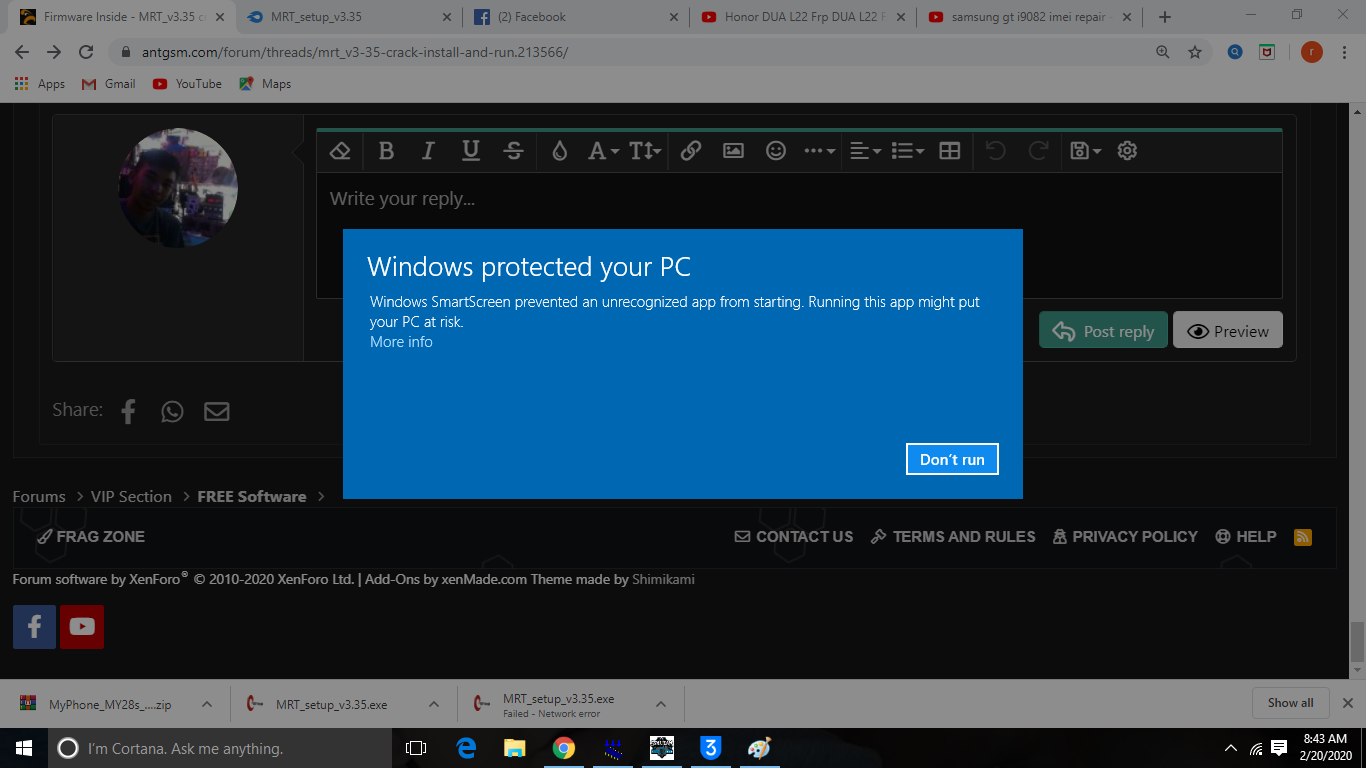Image resolution: width=1366 pixels, height=768 pixels.
Task: Toggle BB code mode gear icon
Action: click(1127, 151)
